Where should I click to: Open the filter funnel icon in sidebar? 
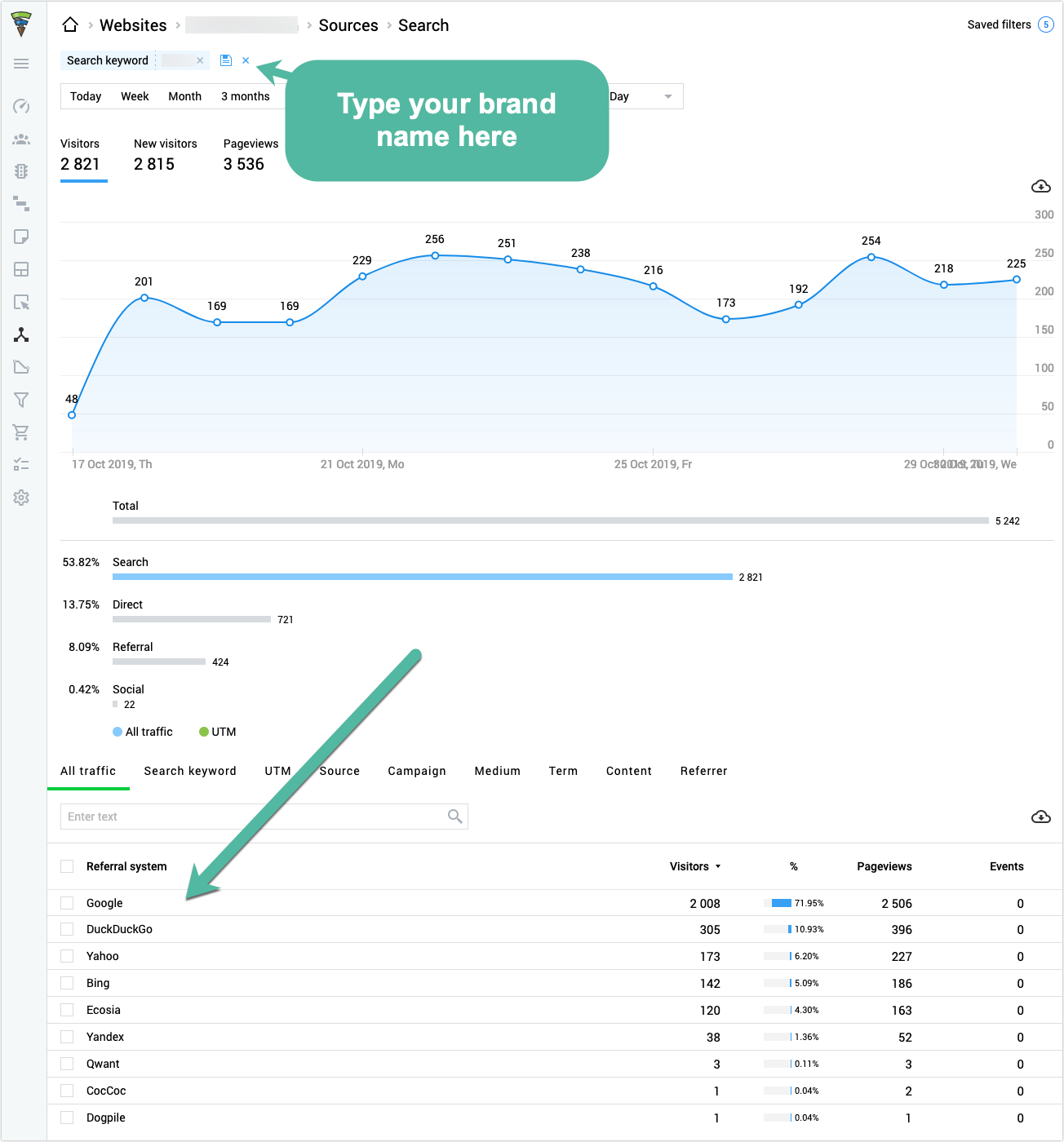(21, 400)
